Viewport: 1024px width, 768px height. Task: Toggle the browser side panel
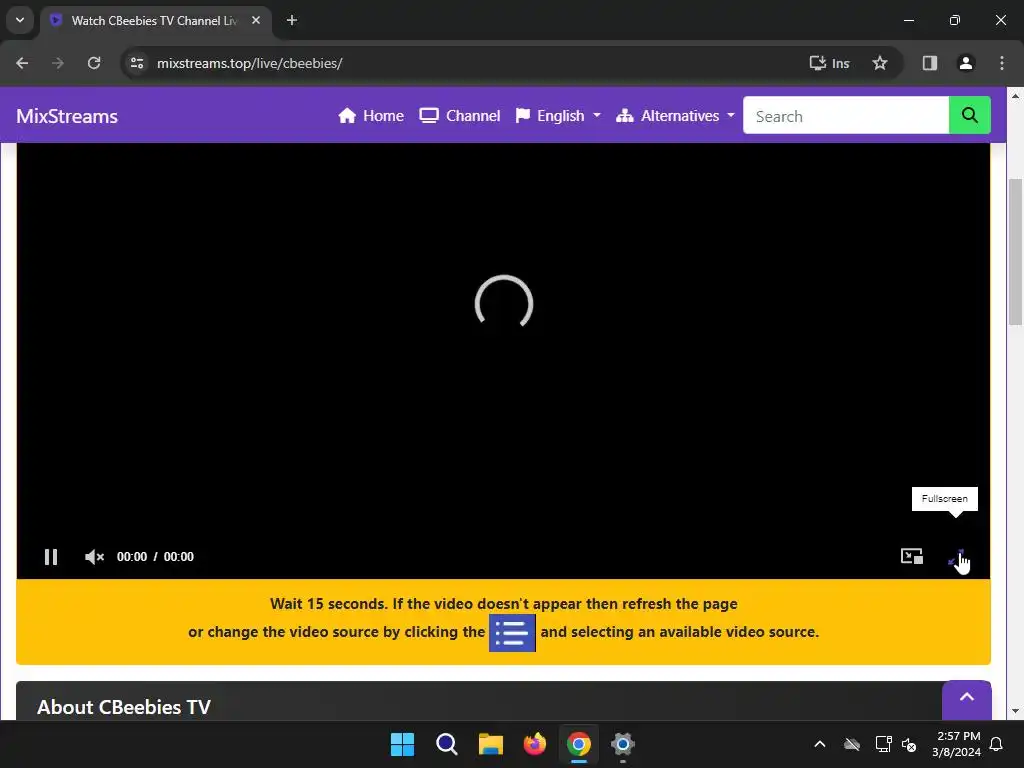click(929, 63)
